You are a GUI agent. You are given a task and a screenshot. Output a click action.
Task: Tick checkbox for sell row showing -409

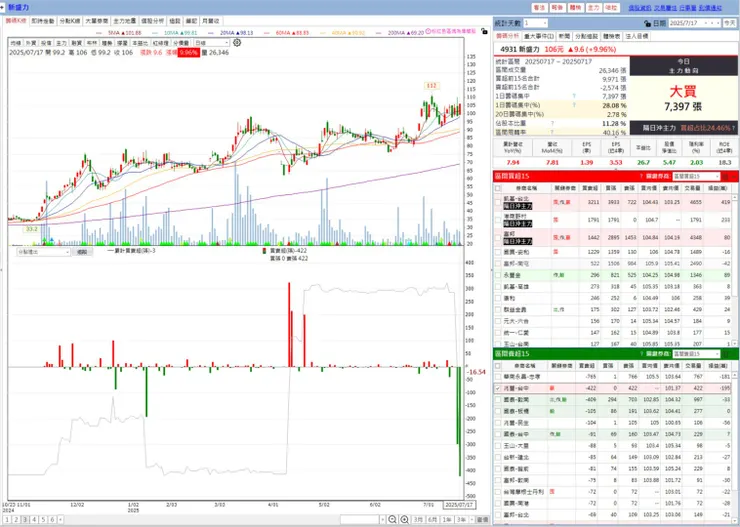[x=498, y=400]
